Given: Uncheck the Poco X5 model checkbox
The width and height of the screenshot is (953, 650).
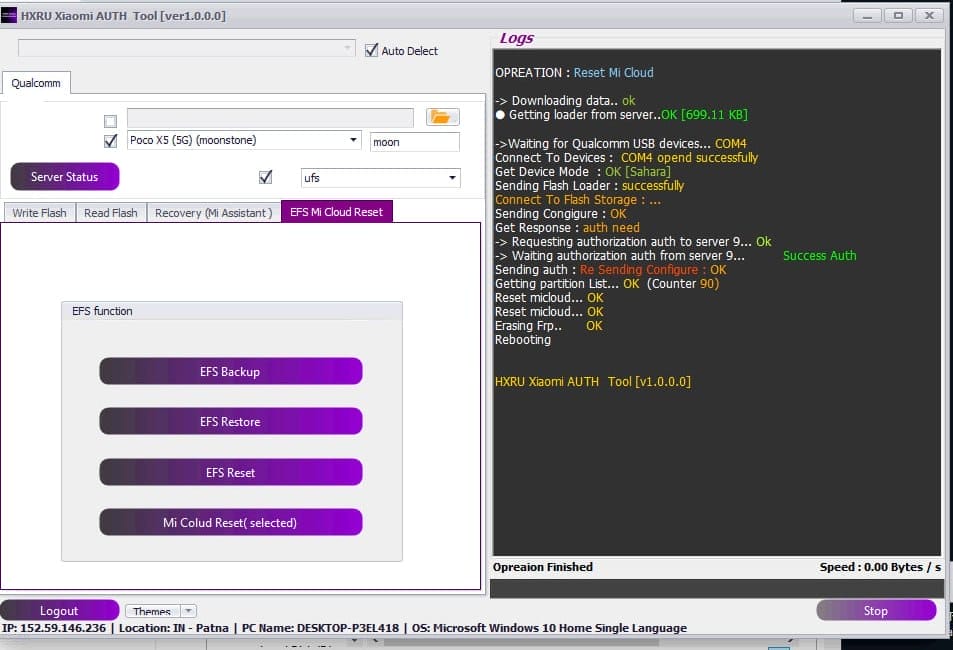Looking at the screenshot, I should 110,140.
